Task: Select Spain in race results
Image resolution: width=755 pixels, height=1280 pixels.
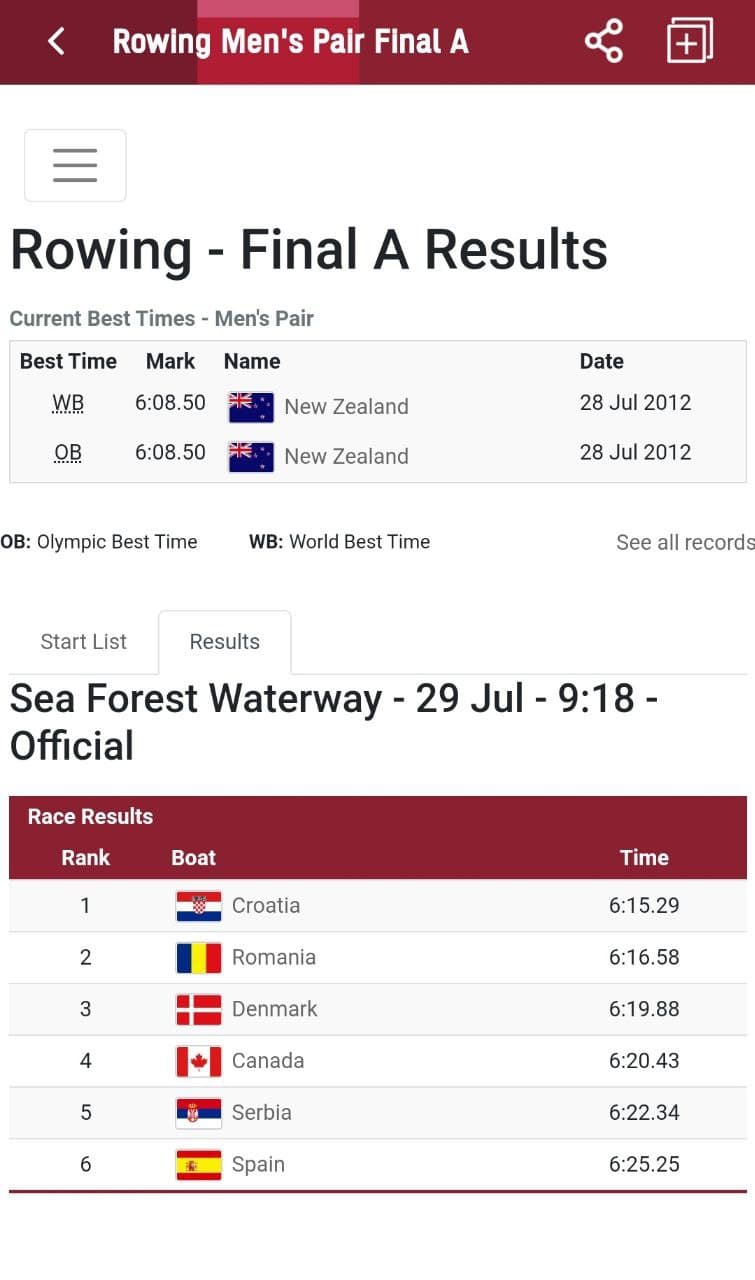Action: 258,1165
